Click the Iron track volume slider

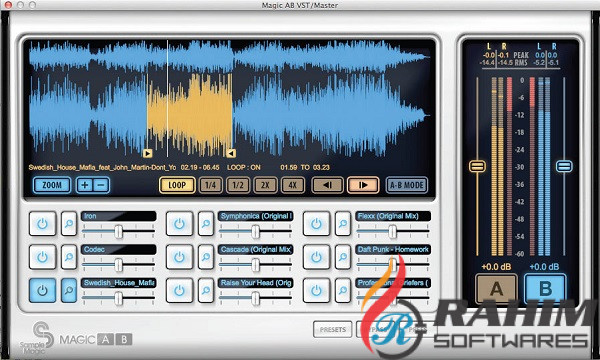pyautogui.click(x=119, y=231)
